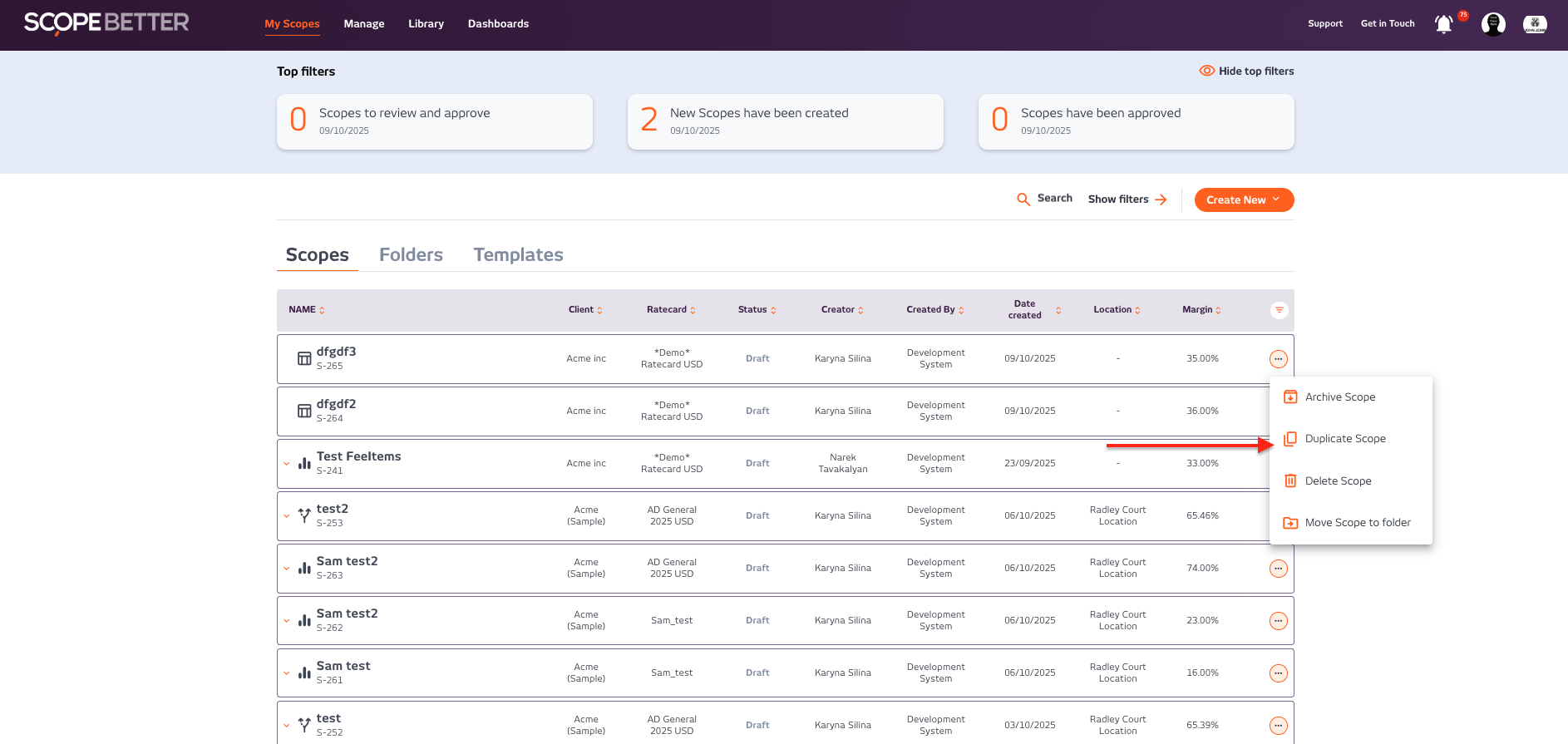The height and width of the screenshot is (744, 1568).
Task: Click the magnifier Search icon
Action: (x=1023, y=200)
